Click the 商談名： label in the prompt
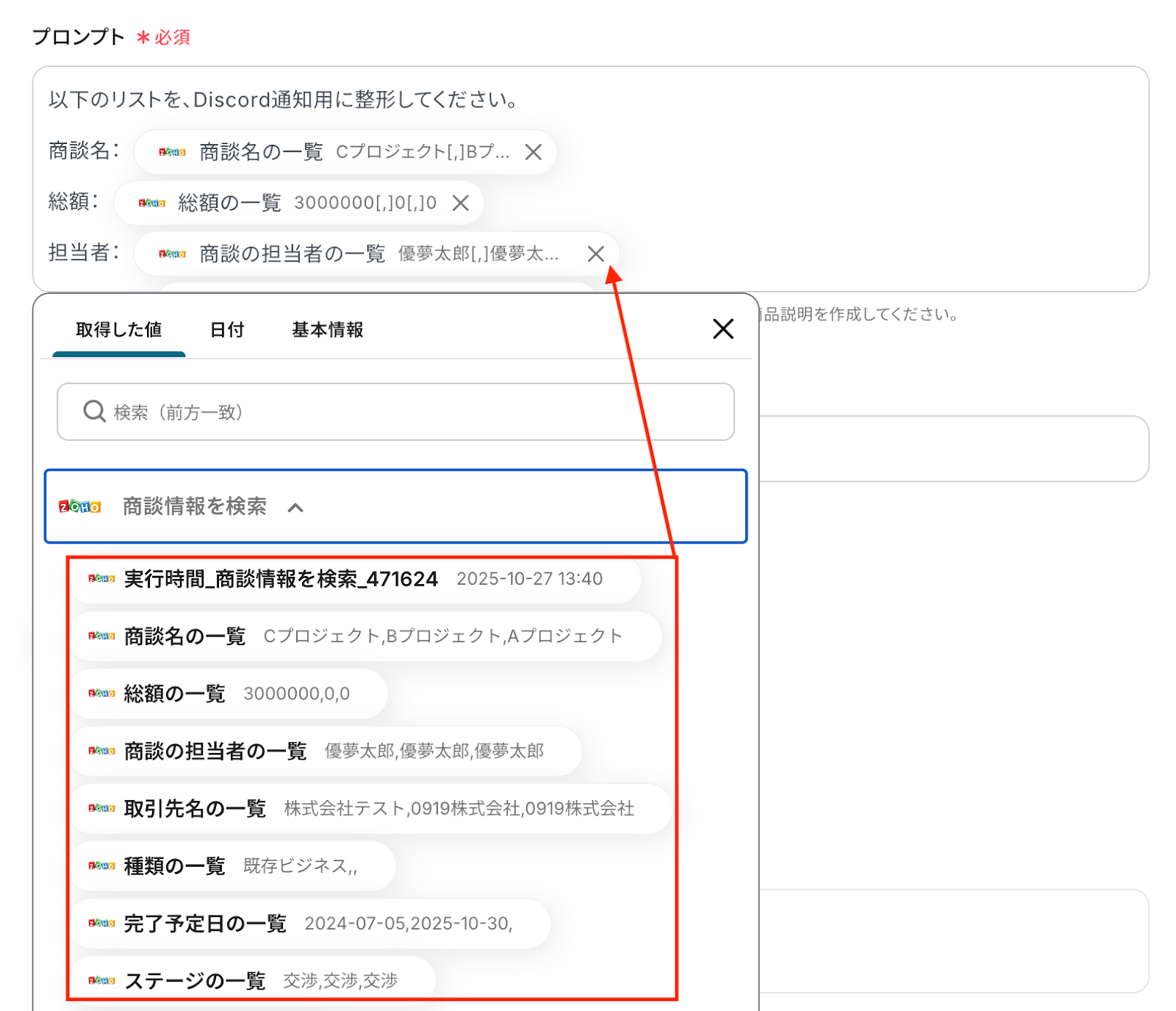 pyautogui.click(x=84, y=151)
